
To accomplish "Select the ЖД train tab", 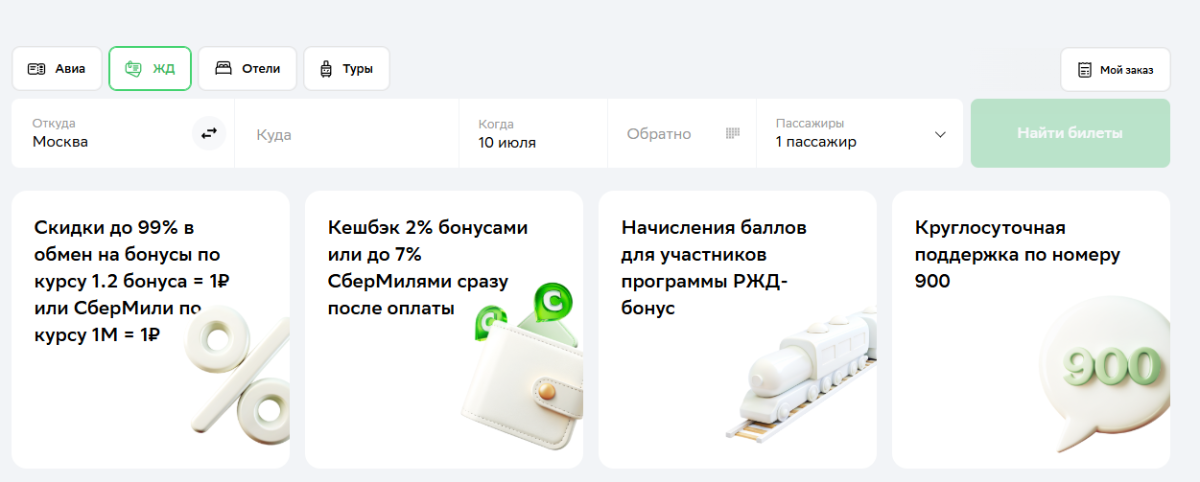I will pyautogui.click(x=150, y=69).
